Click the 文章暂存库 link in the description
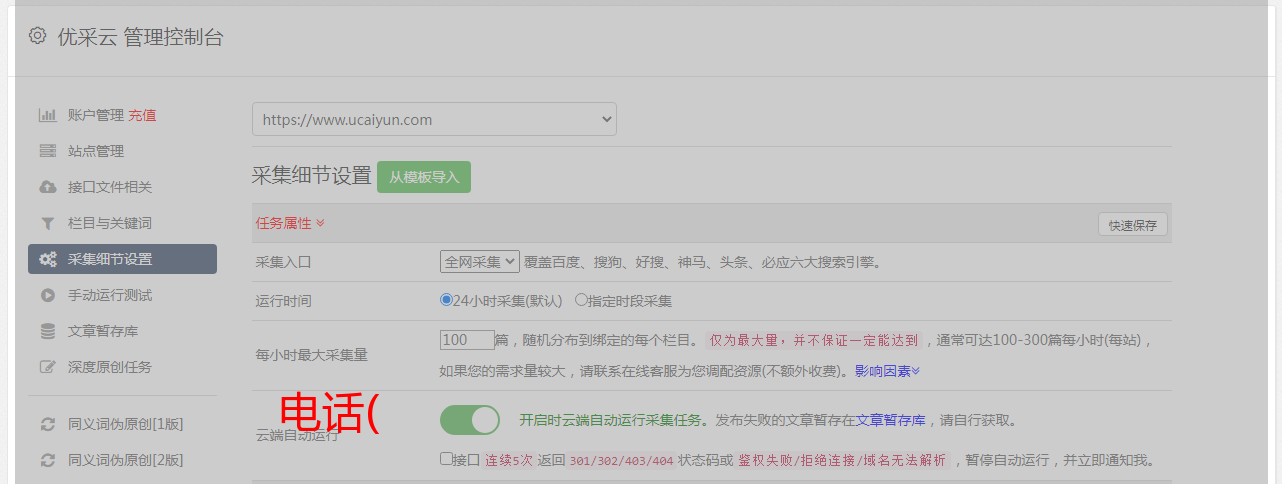The image size is (1282, 484). click(x=891, y=420)
